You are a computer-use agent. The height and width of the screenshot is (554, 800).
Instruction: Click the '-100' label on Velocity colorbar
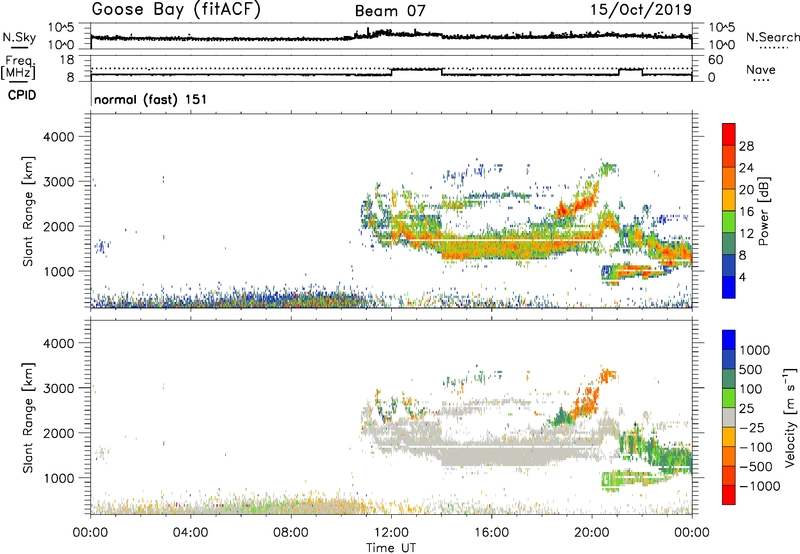click(x=756, y=447)
